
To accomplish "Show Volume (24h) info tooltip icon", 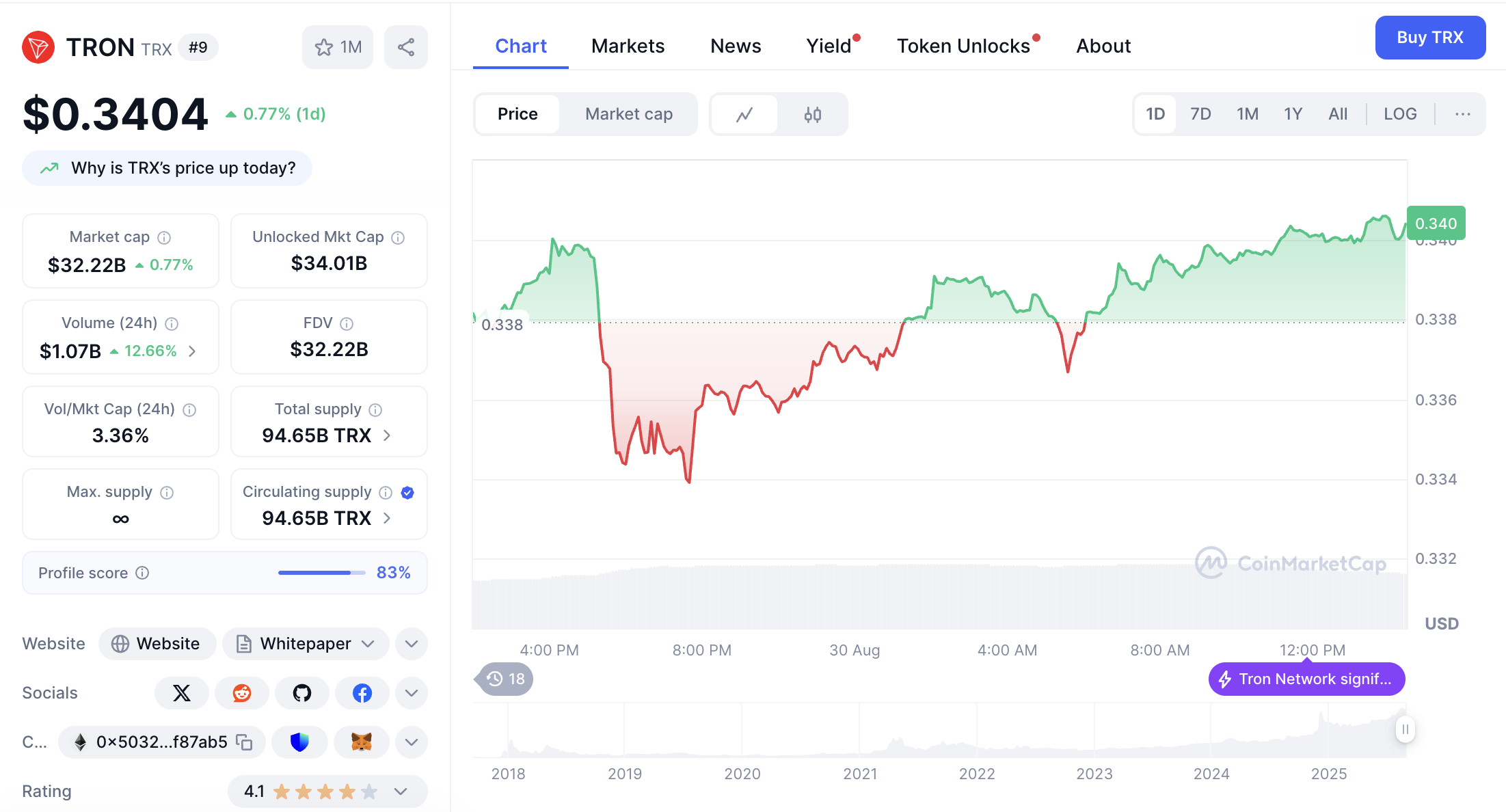I will point(172,323).
